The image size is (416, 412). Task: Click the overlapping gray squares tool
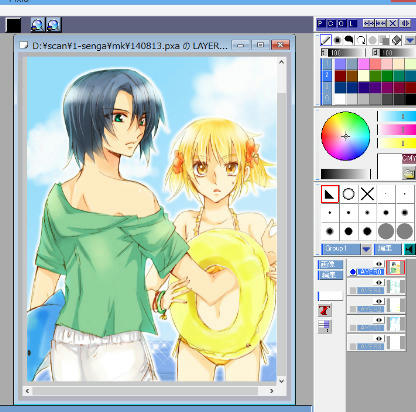pos(384,40)
